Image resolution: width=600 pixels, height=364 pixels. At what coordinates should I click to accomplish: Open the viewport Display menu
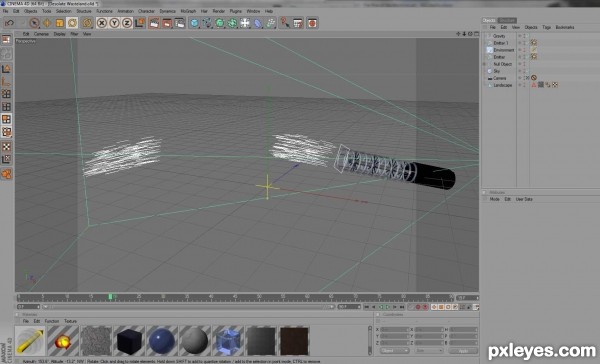59,34
